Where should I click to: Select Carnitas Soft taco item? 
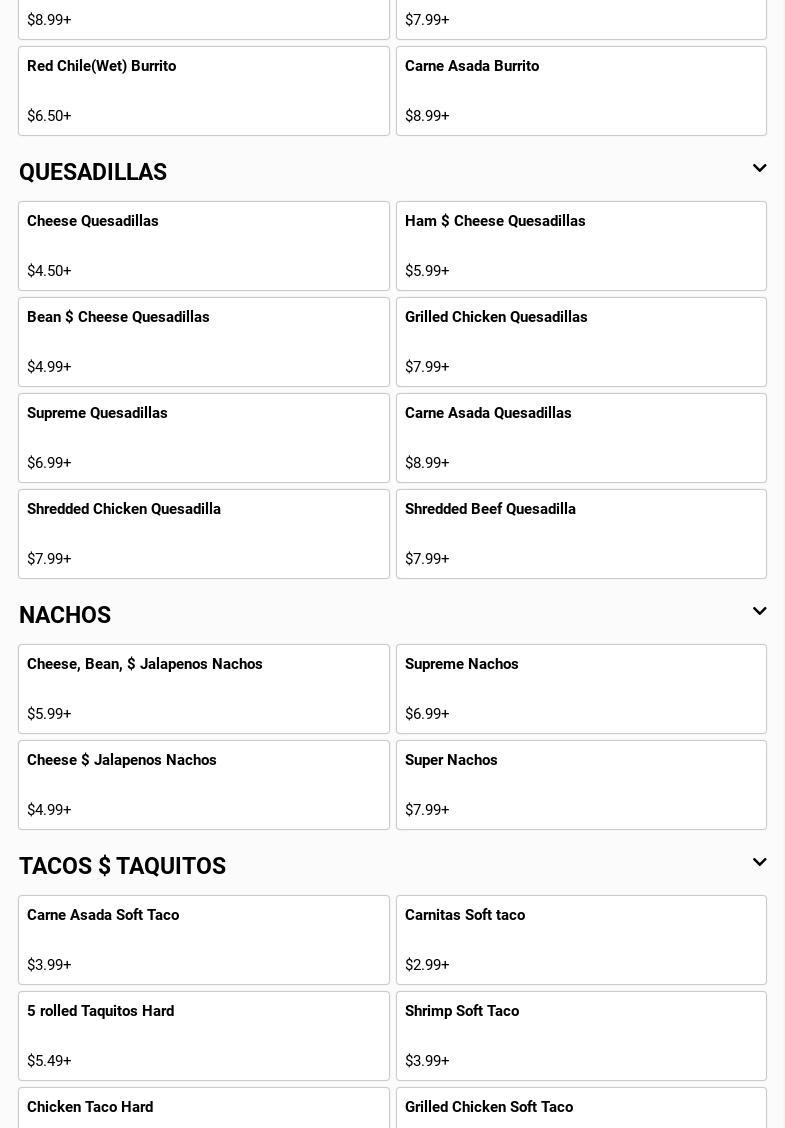coord(581,940)
